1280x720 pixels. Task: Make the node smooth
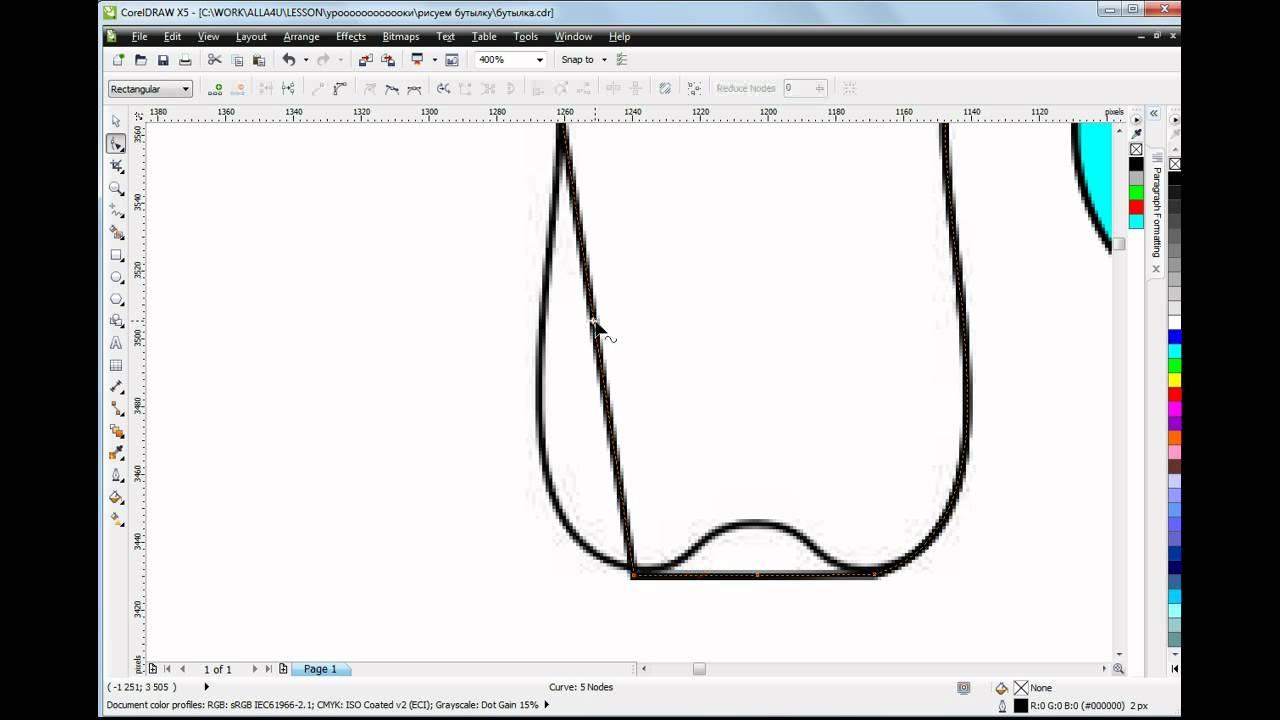tap(392, 89)
